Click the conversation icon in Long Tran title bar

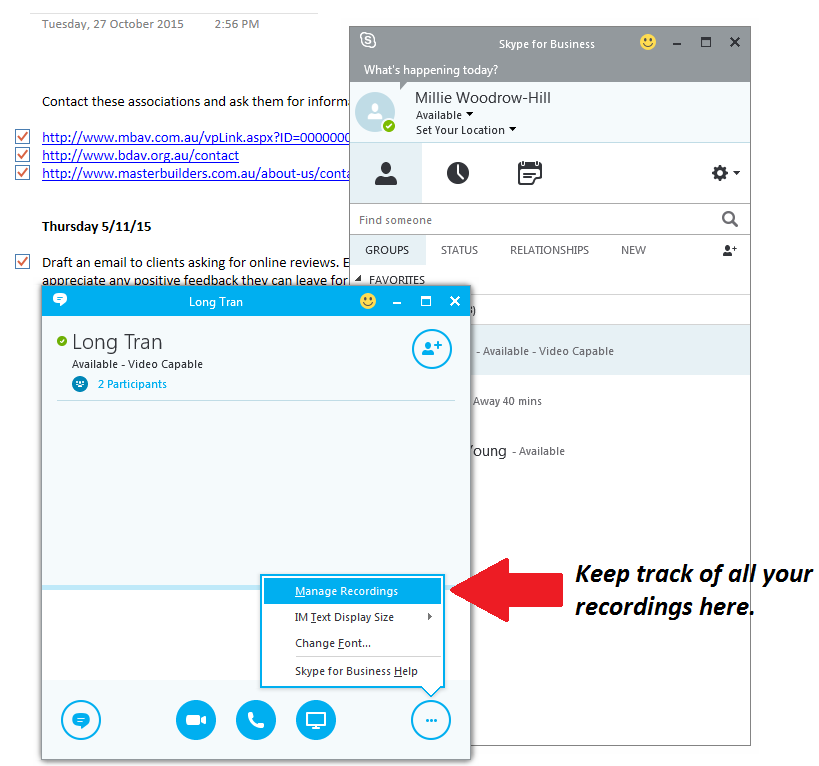[60, 300]
